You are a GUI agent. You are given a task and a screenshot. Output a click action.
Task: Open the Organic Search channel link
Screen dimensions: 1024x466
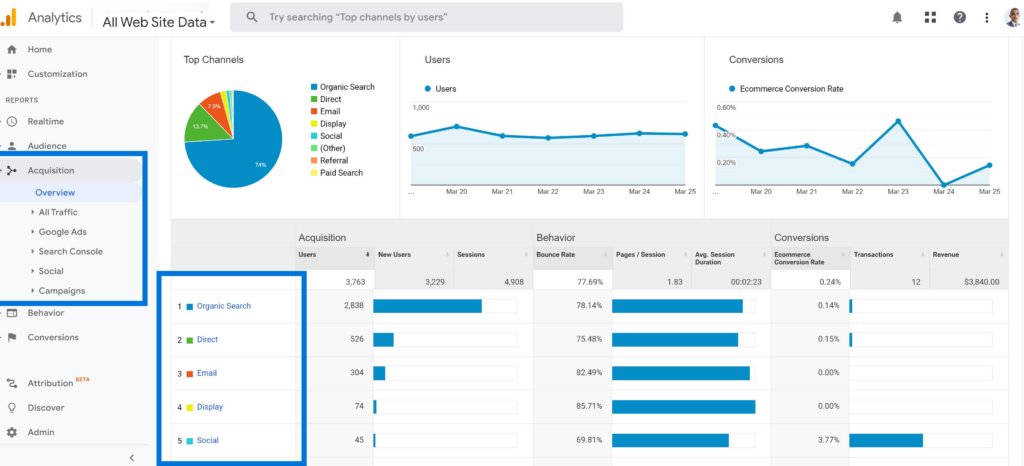coord(224,306)
